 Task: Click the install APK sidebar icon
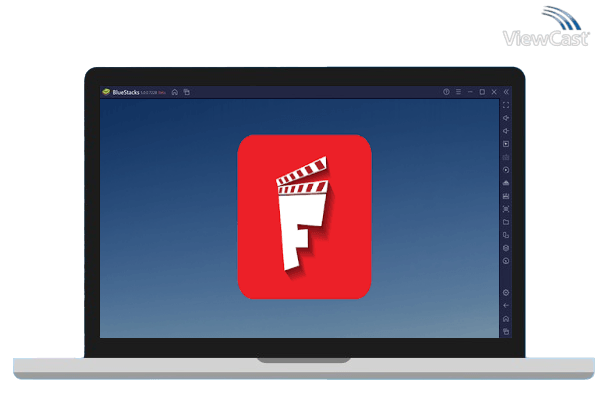point(506,183)
